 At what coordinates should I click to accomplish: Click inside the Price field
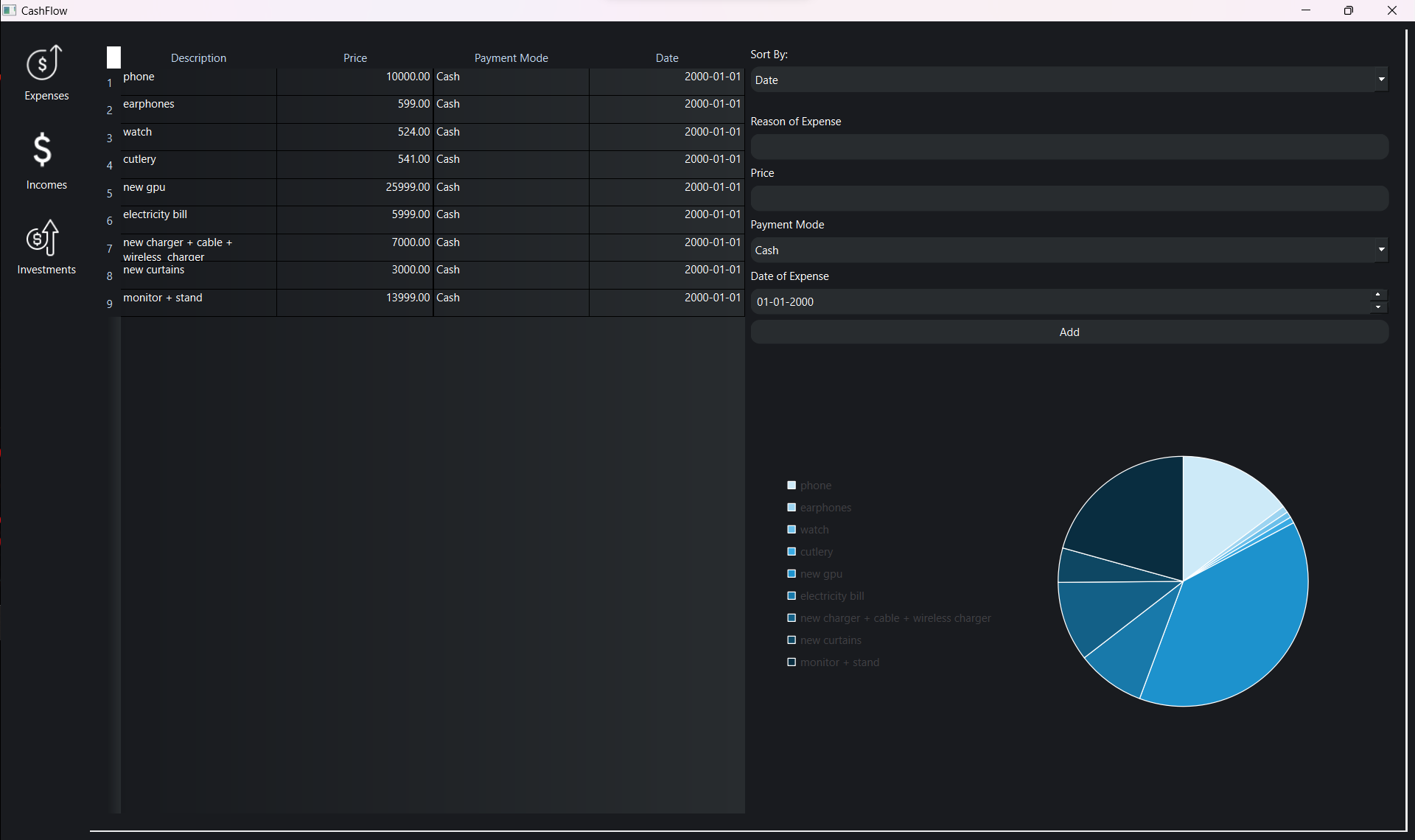point(1069,197)
